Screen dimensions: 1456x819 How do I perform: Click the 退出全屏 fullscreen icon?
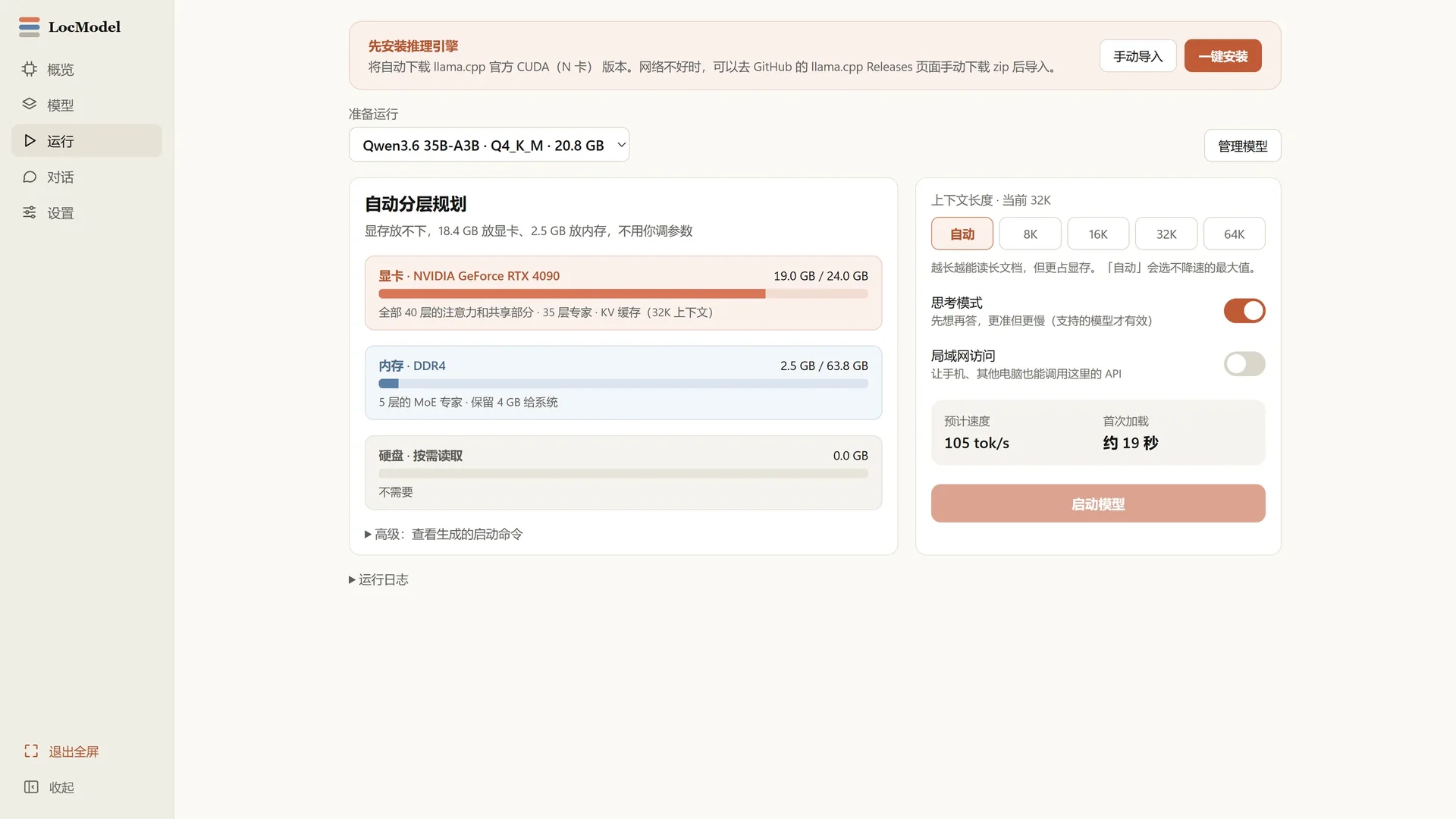coord(31,751)
